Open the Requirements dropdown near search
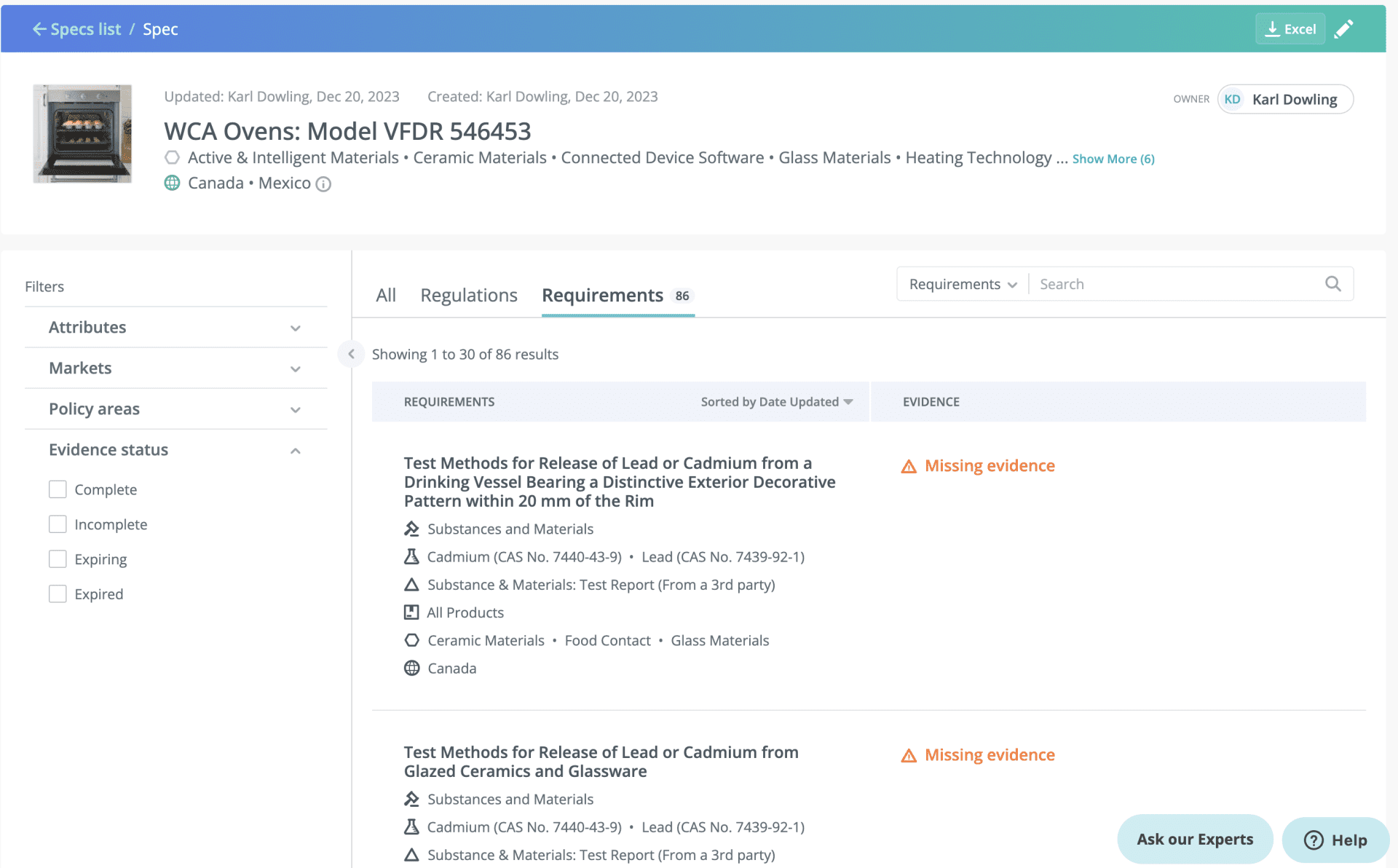The width and height of the screenshot is (1398, 868). (x=961, y=283)
